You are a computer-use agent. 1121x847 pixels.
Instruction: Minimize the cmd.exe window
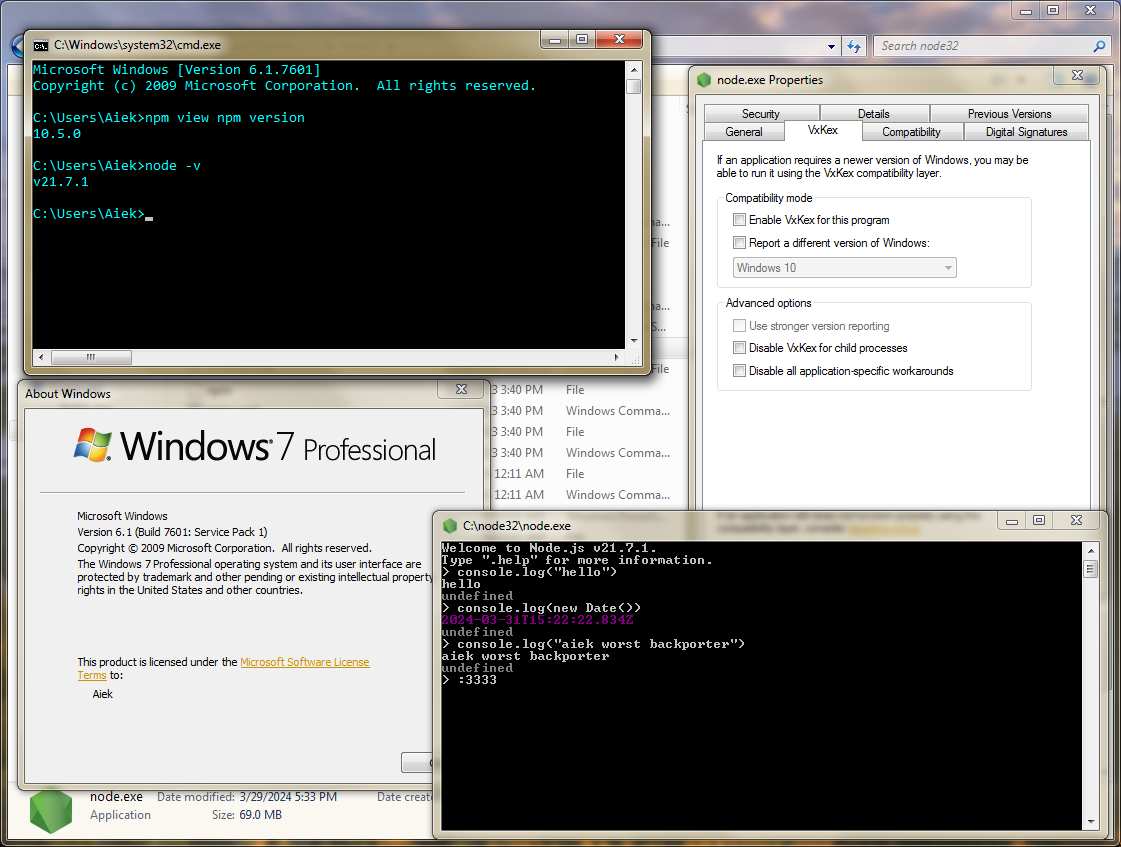pyautogui.click(x=555, y=40)
